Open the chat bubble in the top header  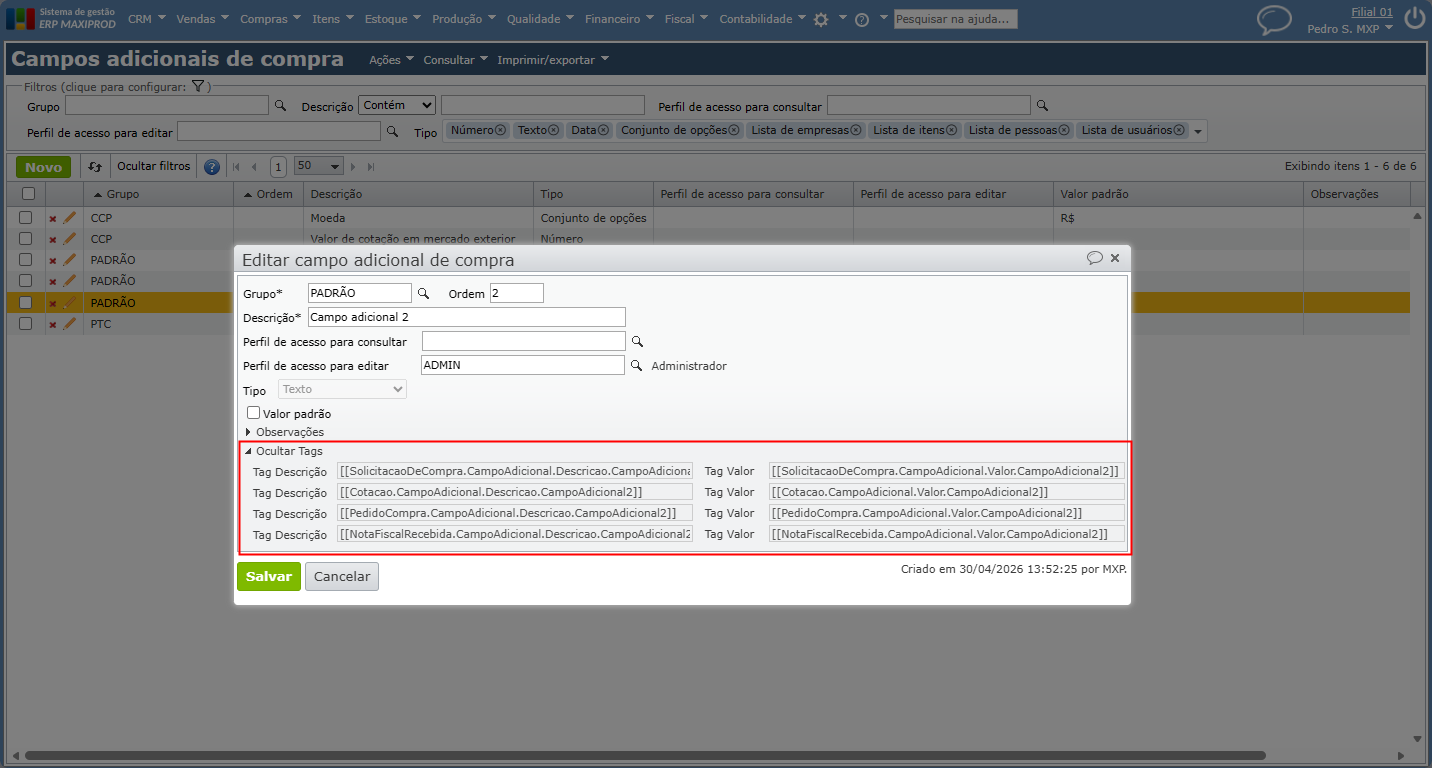click(1274, 20)
